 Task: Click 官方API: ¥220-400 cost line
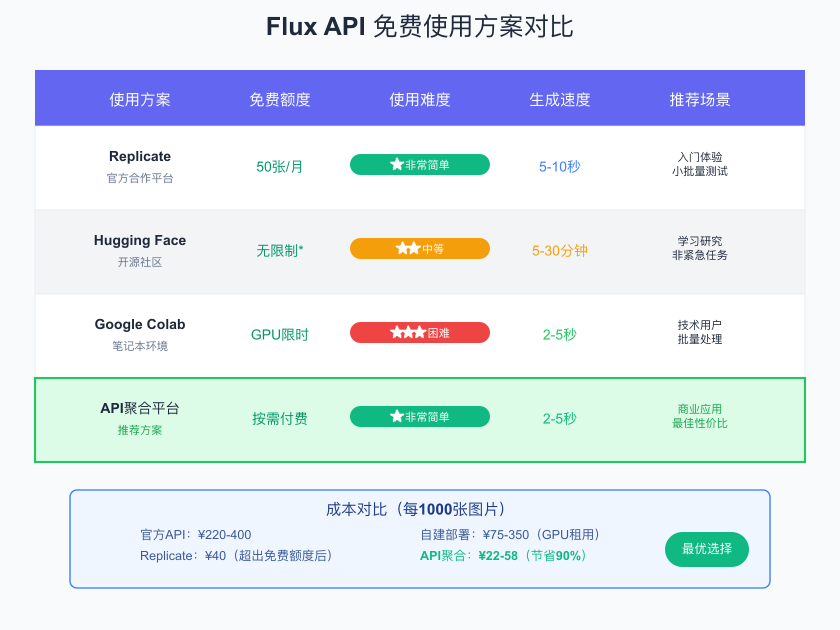pyautogui.click(x=196, y=535)
